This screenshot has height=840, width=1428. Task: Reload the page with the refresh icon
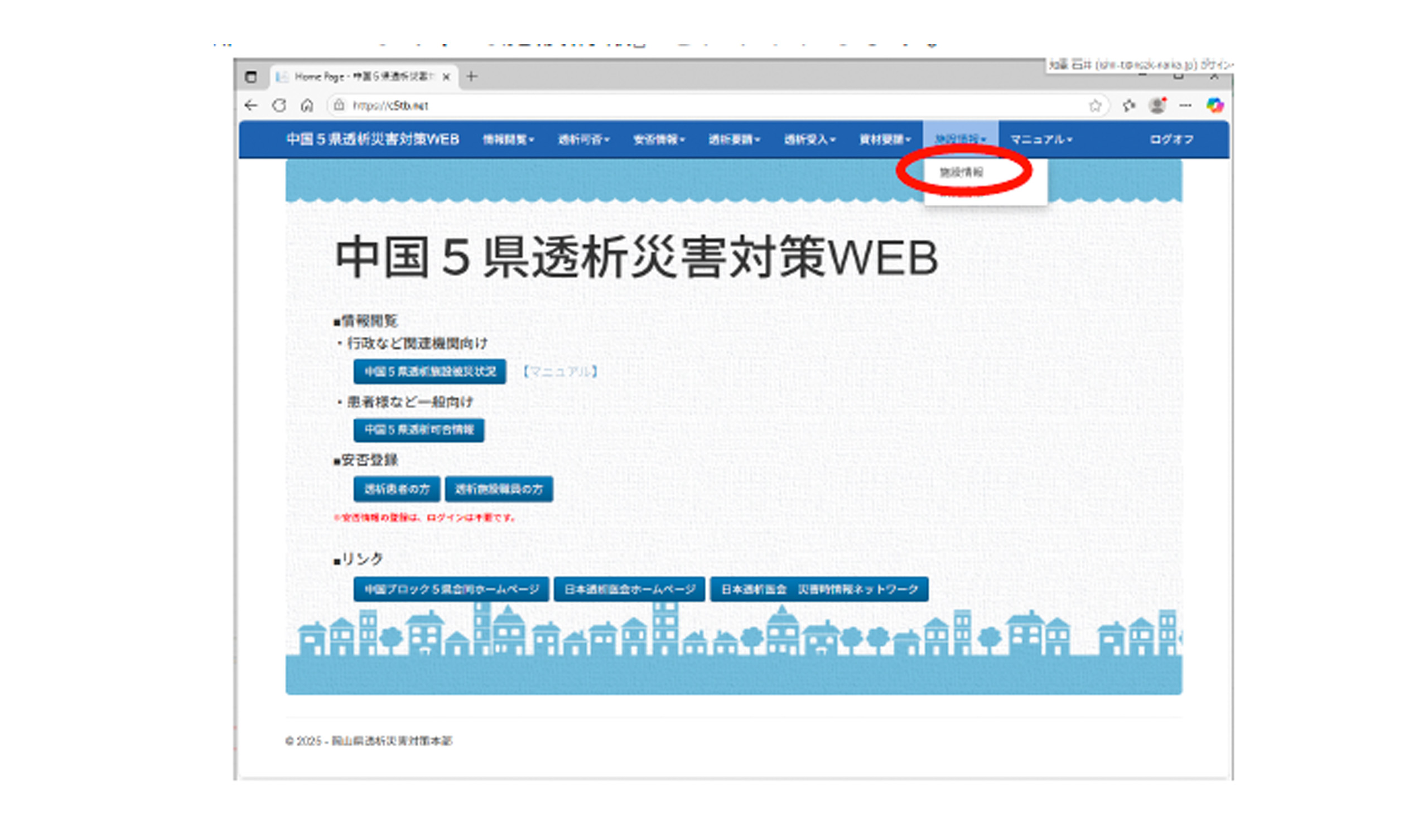tap(279, 105)
